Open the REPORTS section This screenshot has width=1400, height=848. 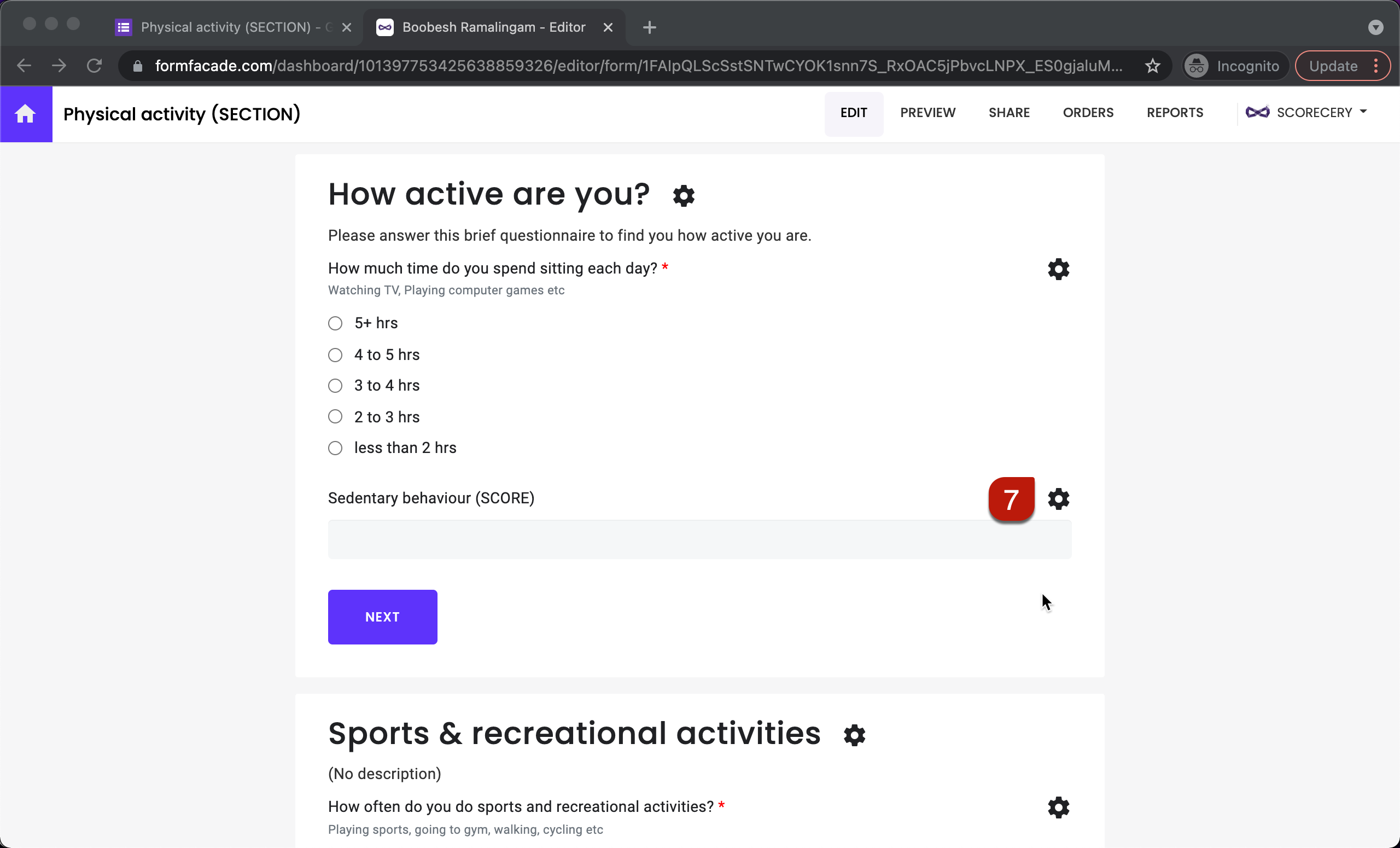pyautogui.click(x=1175, y=113)
